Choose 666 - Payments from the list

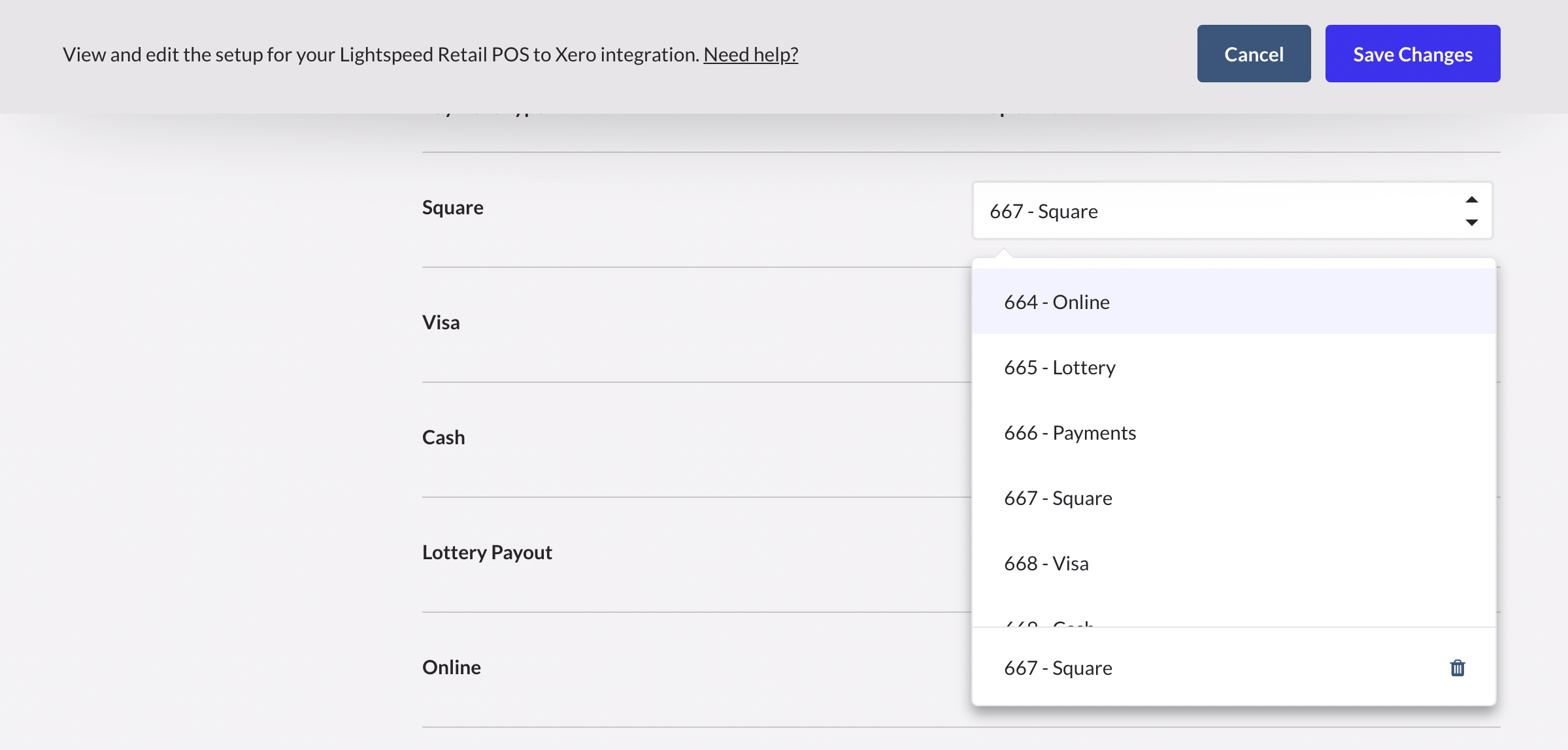1069,432
